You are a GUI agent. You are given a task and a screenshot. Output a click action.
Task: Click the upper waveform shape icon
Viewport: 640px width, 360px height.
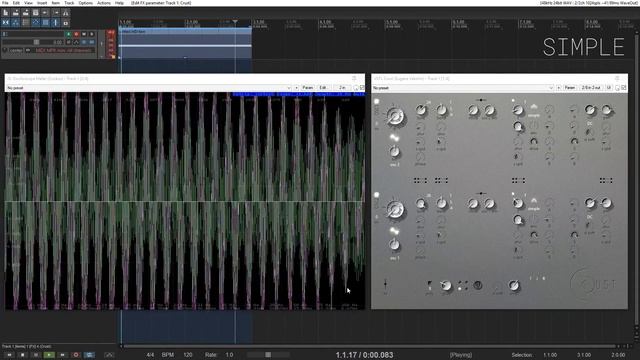coord(394,138)
